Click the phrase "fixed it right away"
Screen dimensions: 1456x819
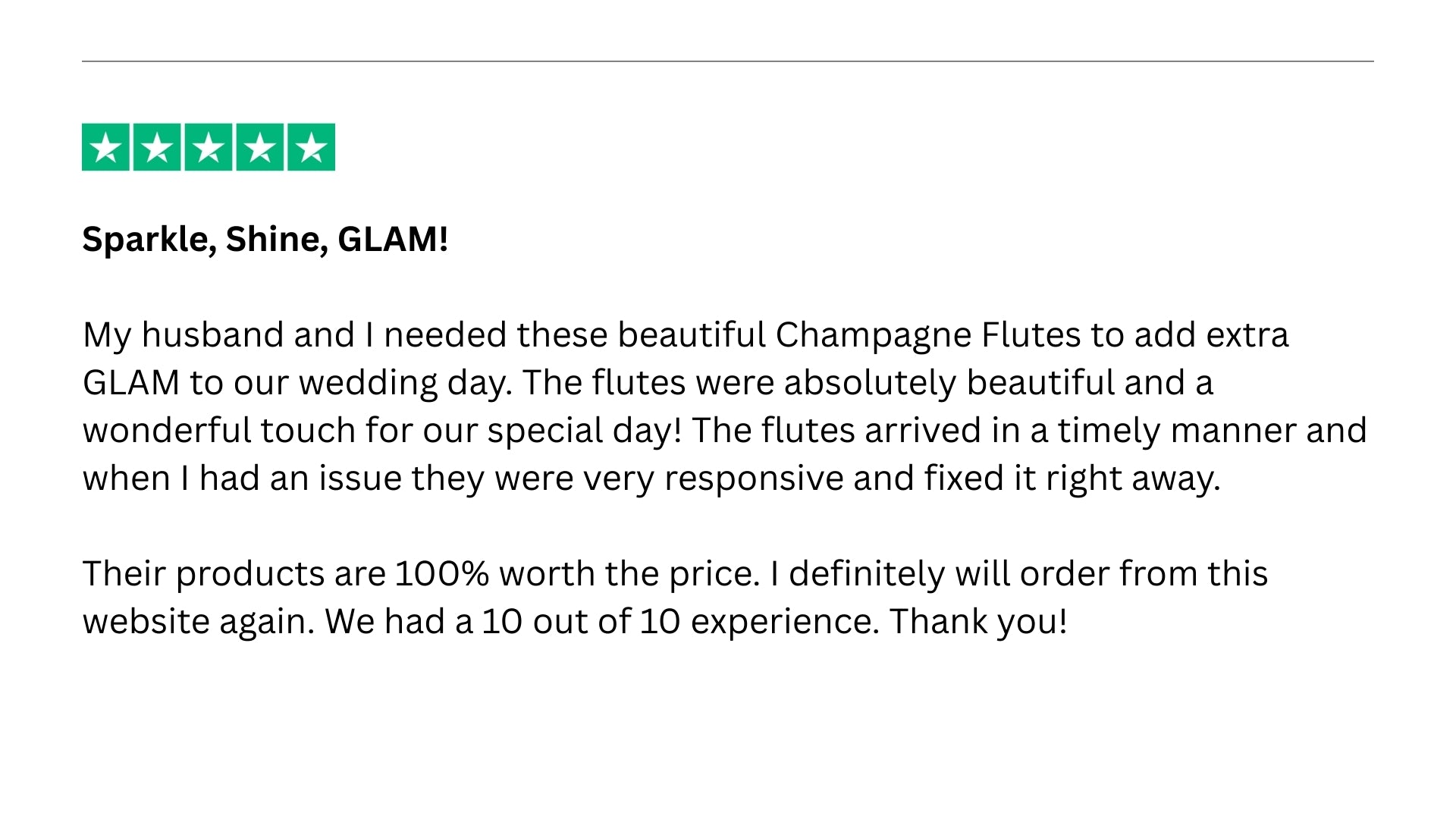pos(1070,479)
